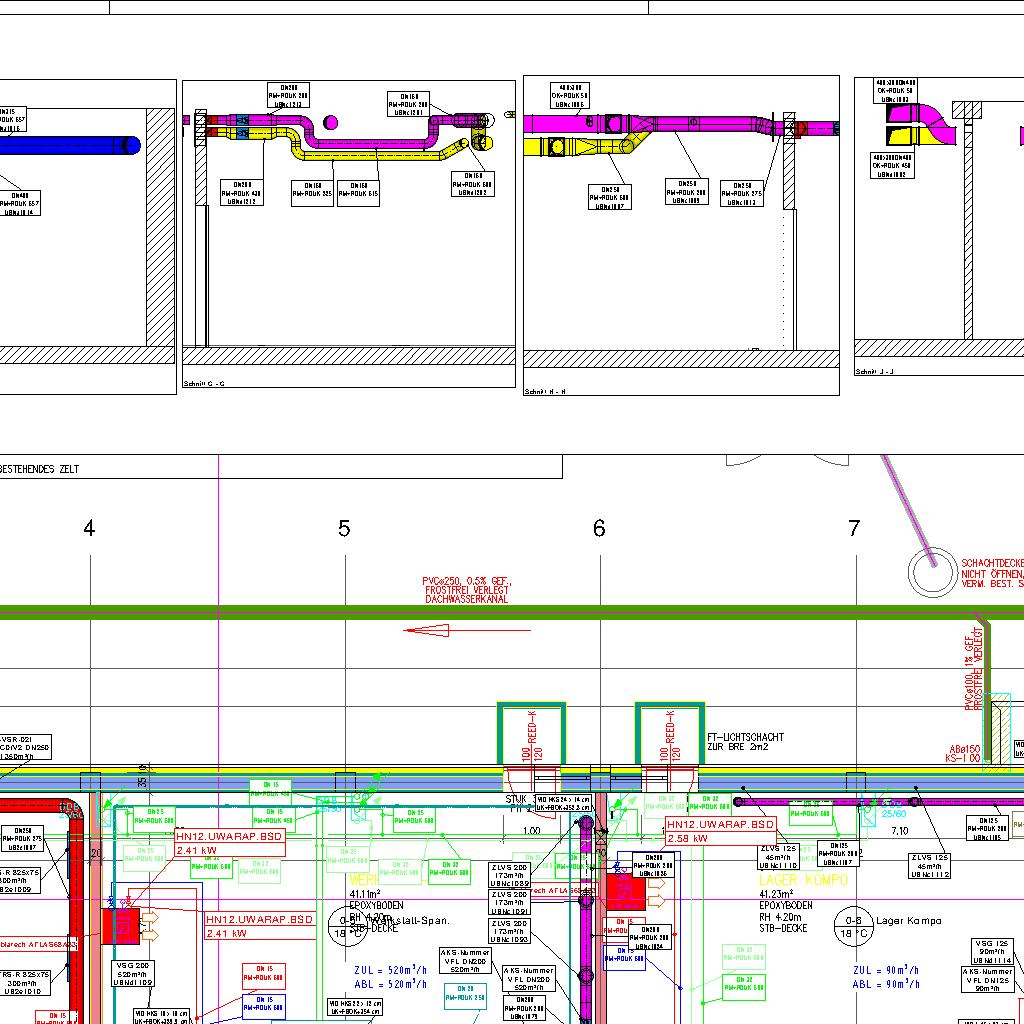The image size is (1024, 1024).
Task: Select the red flow direction arrow
Action: point(427,630)
